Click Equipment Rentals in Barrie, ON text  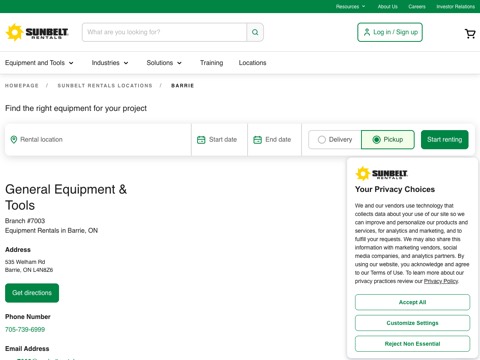tap(51, 231)
